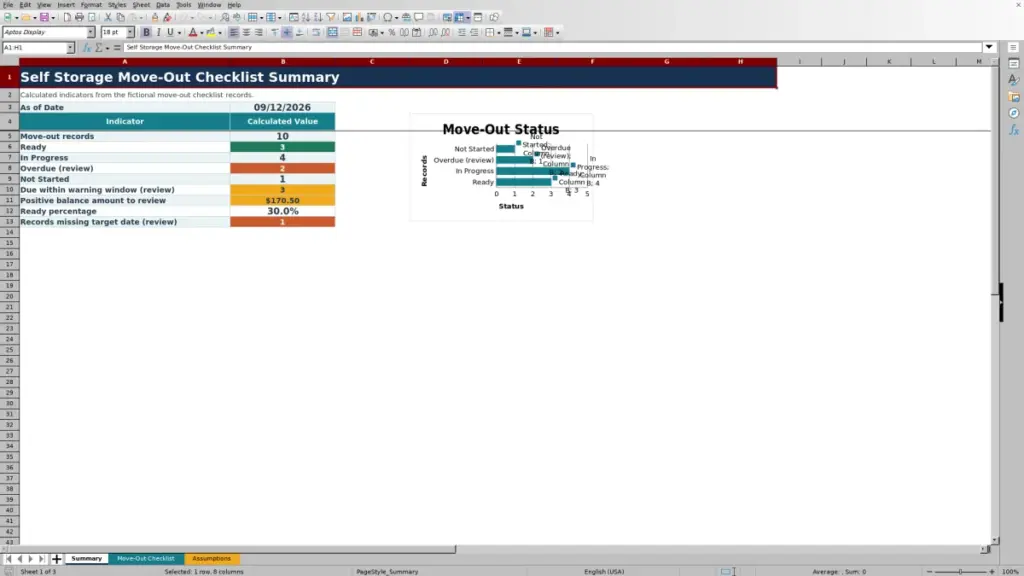
Task: Merge and center the selected cells
Action: (332, 33)
